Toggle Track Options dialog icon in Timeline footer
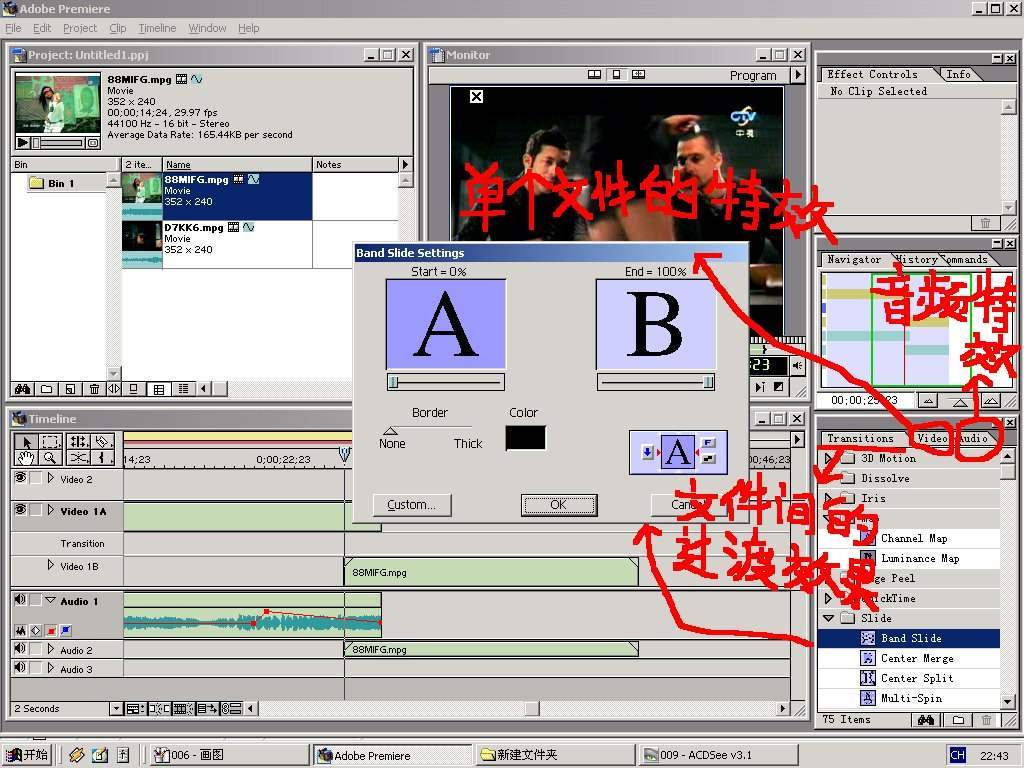 click(x=134, y=709)
